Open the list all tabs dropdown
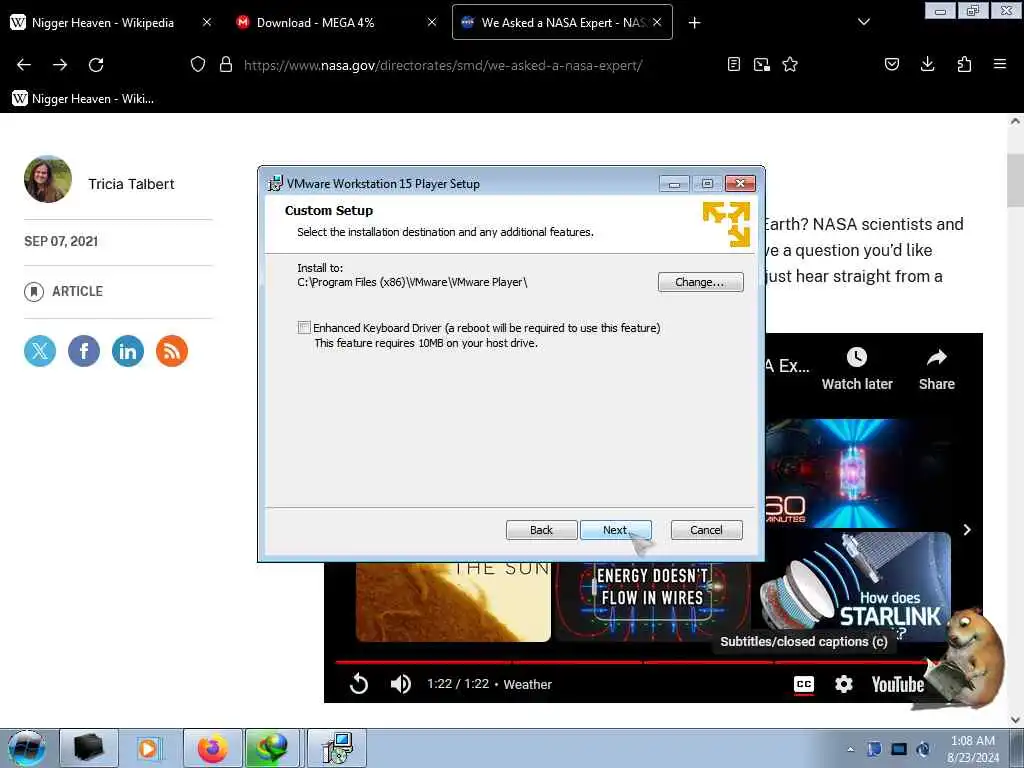The width and height of the screenshot is (1024, 768). [x=863, y=22]
